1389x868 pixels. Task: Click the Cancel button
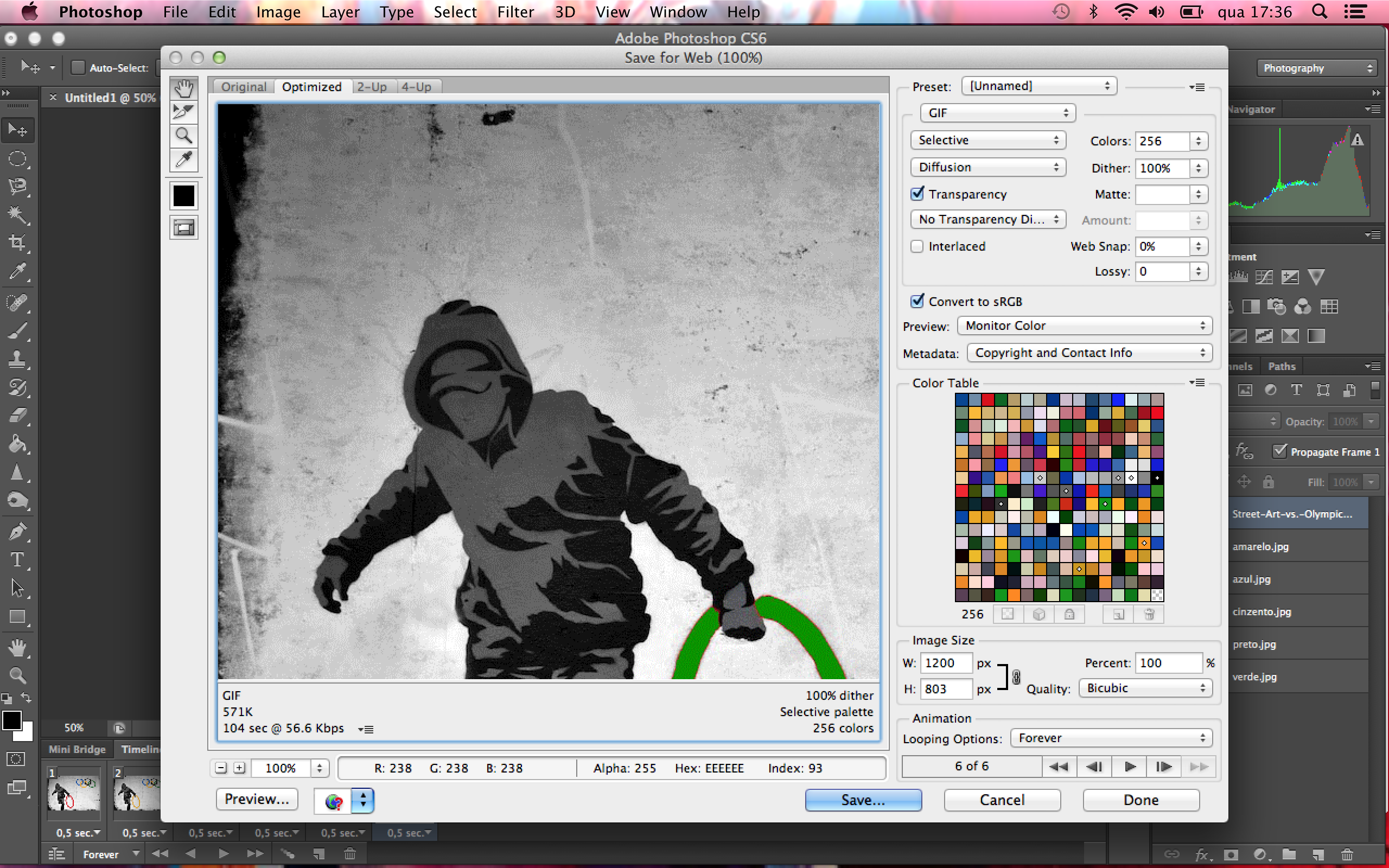[1002, 800]
